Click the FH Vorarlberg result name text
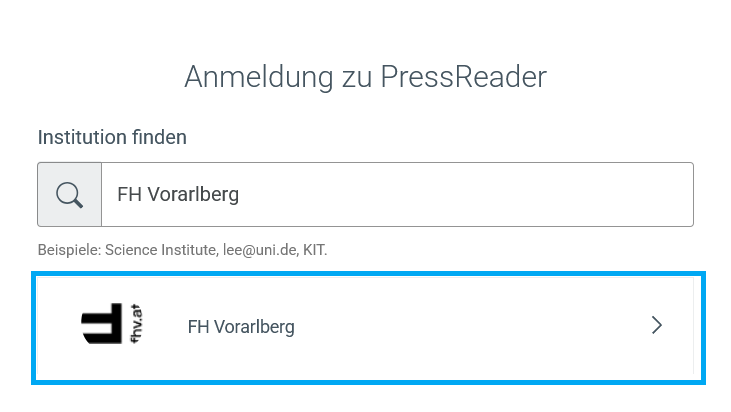The height and width of the screenshot is (412, 731). [241, 327]
